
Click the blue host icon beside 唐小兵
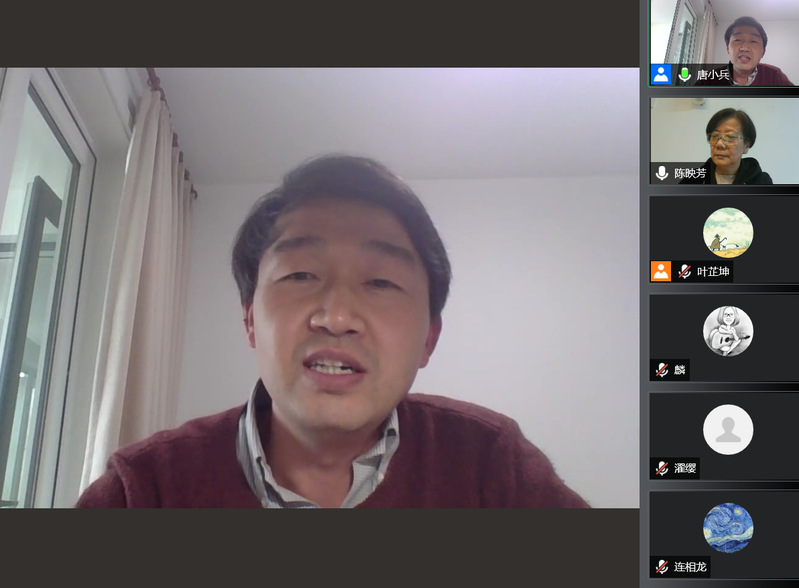point(661,75)
